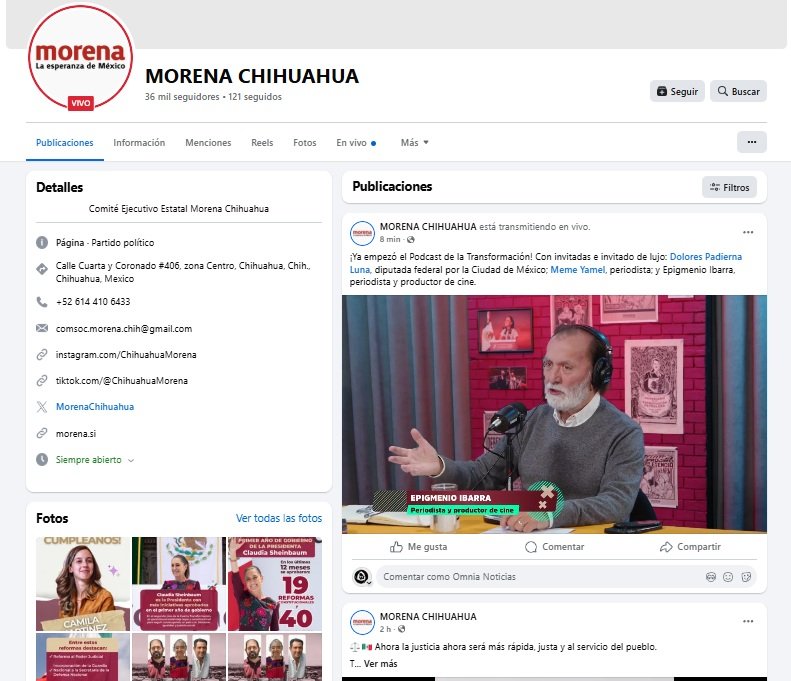The width and height of the screenshot is (791, 681).
Task: Open the Reels tab
Action: [x=262, y=143]
